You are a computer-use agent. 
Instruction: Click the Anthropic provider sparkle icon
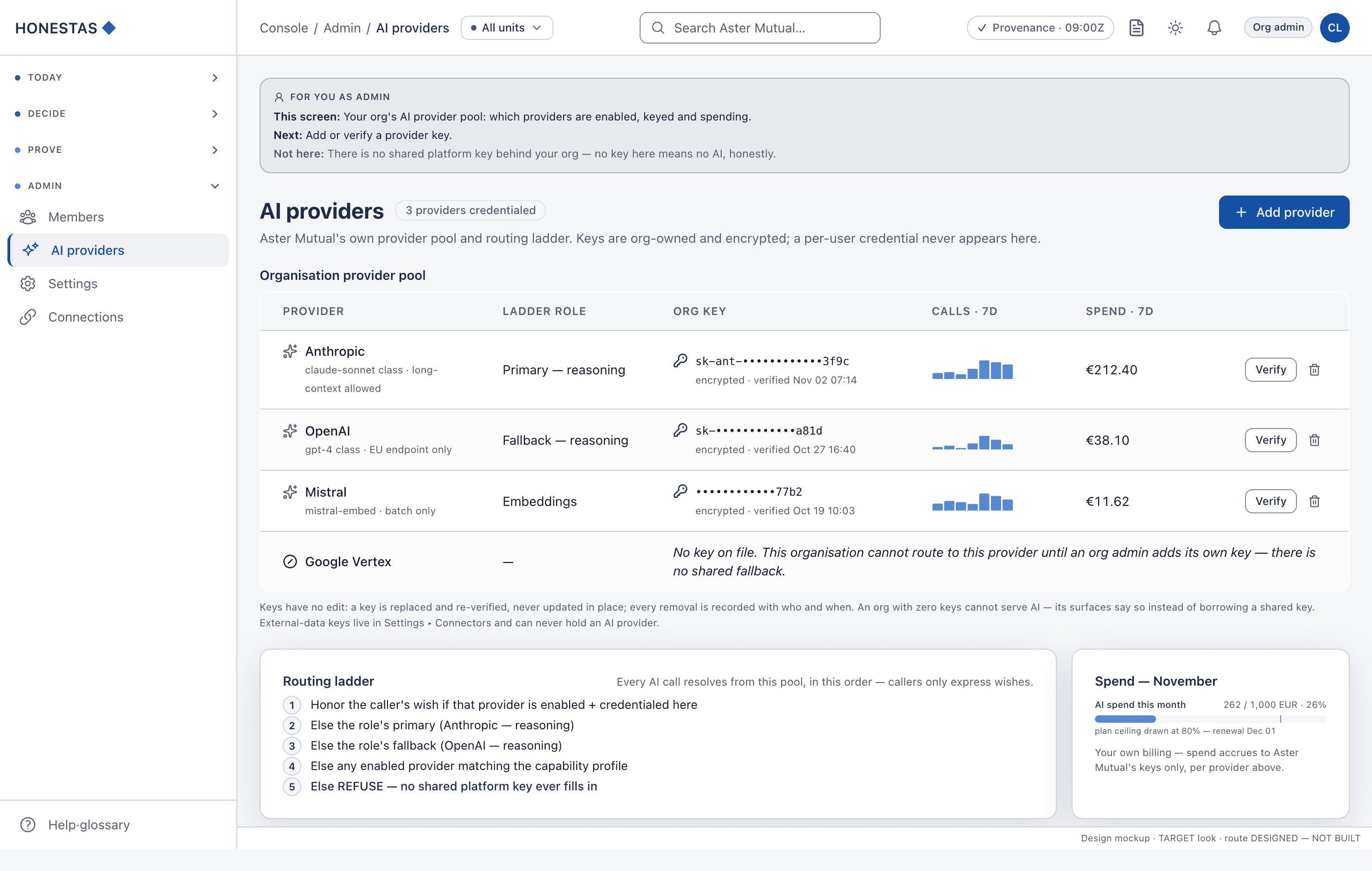pyautogui.click(x=290, y=351)
